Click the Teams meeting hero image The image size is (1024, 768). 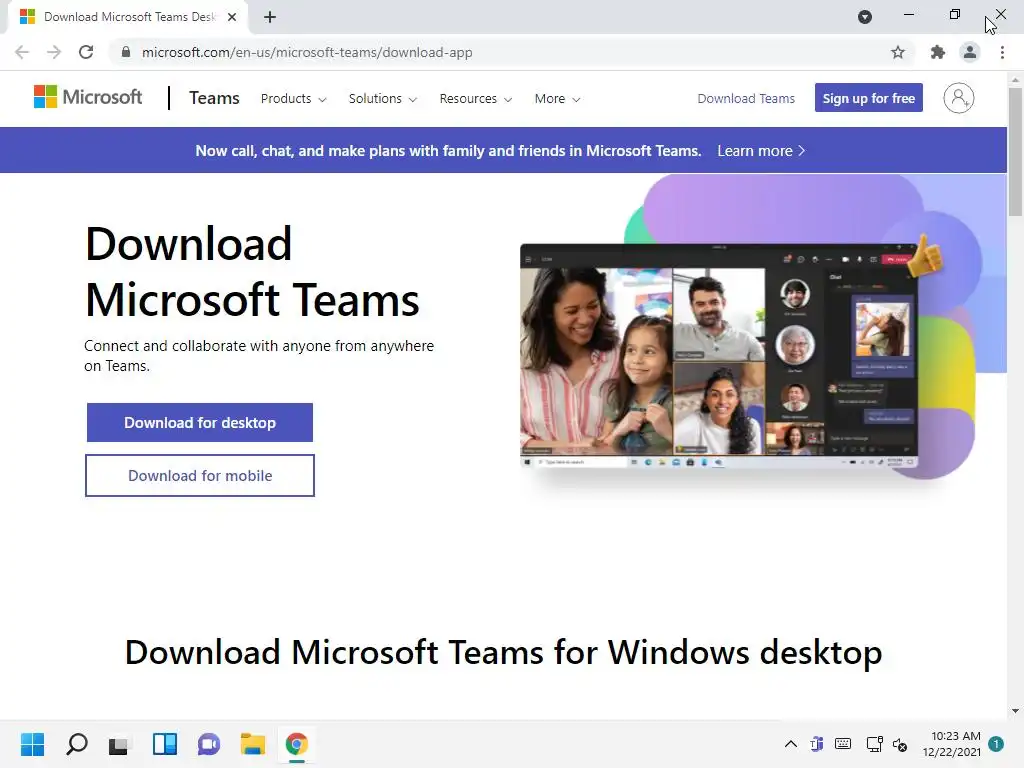(x=719, y=356)
